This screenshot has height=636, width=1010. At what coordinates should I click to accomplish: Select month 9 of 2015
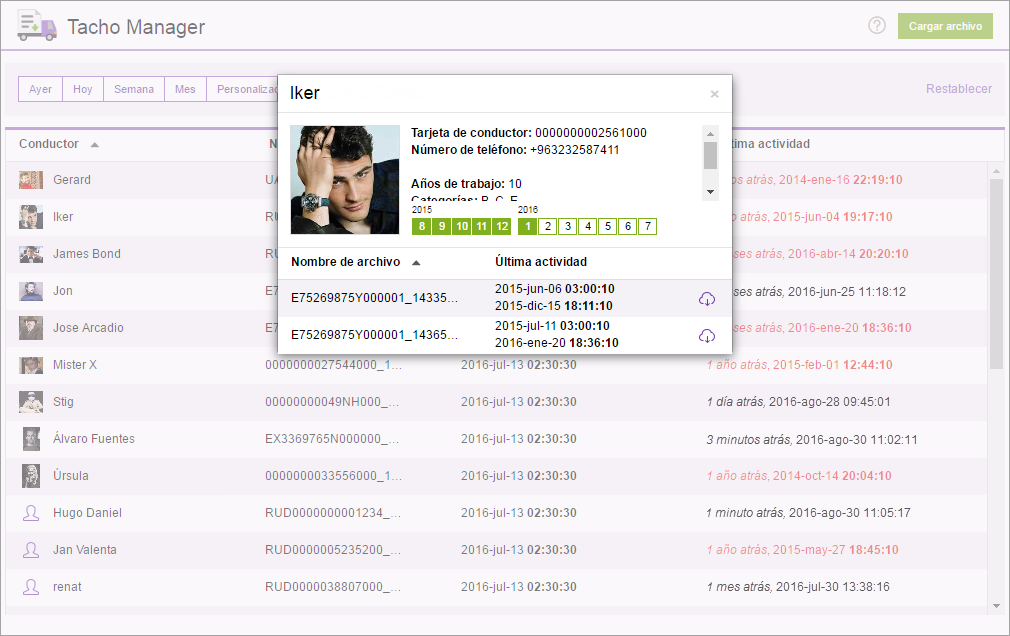[441, 226]
